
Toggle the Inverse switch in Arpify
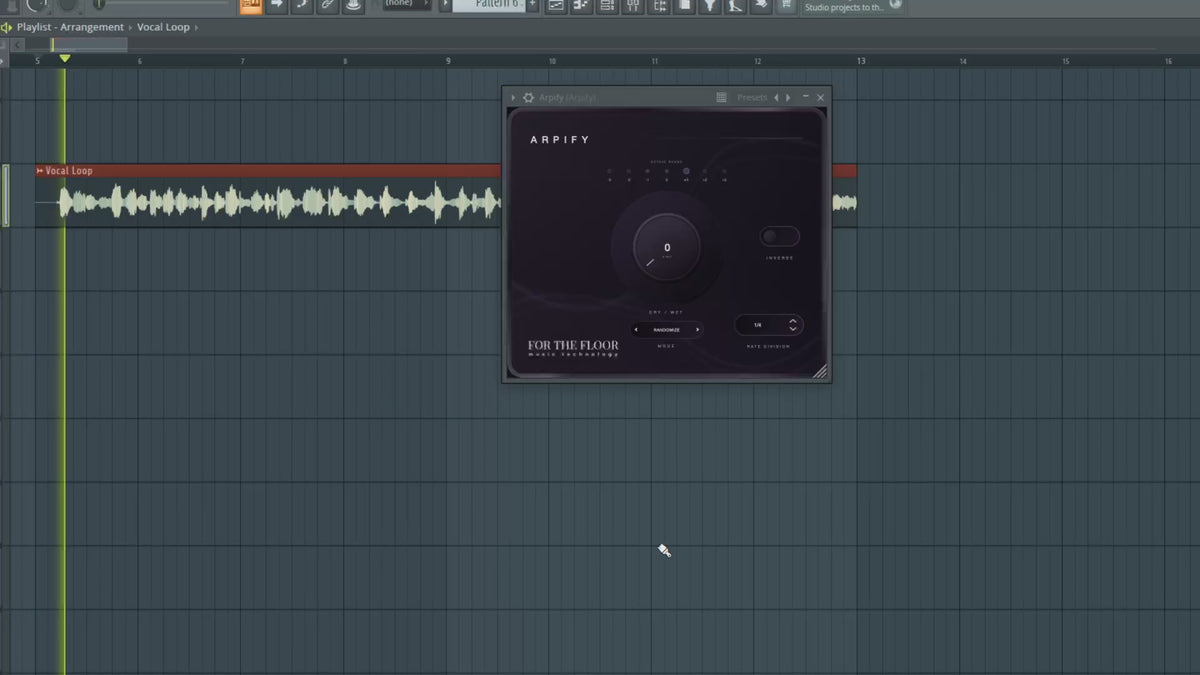[780, 236]
